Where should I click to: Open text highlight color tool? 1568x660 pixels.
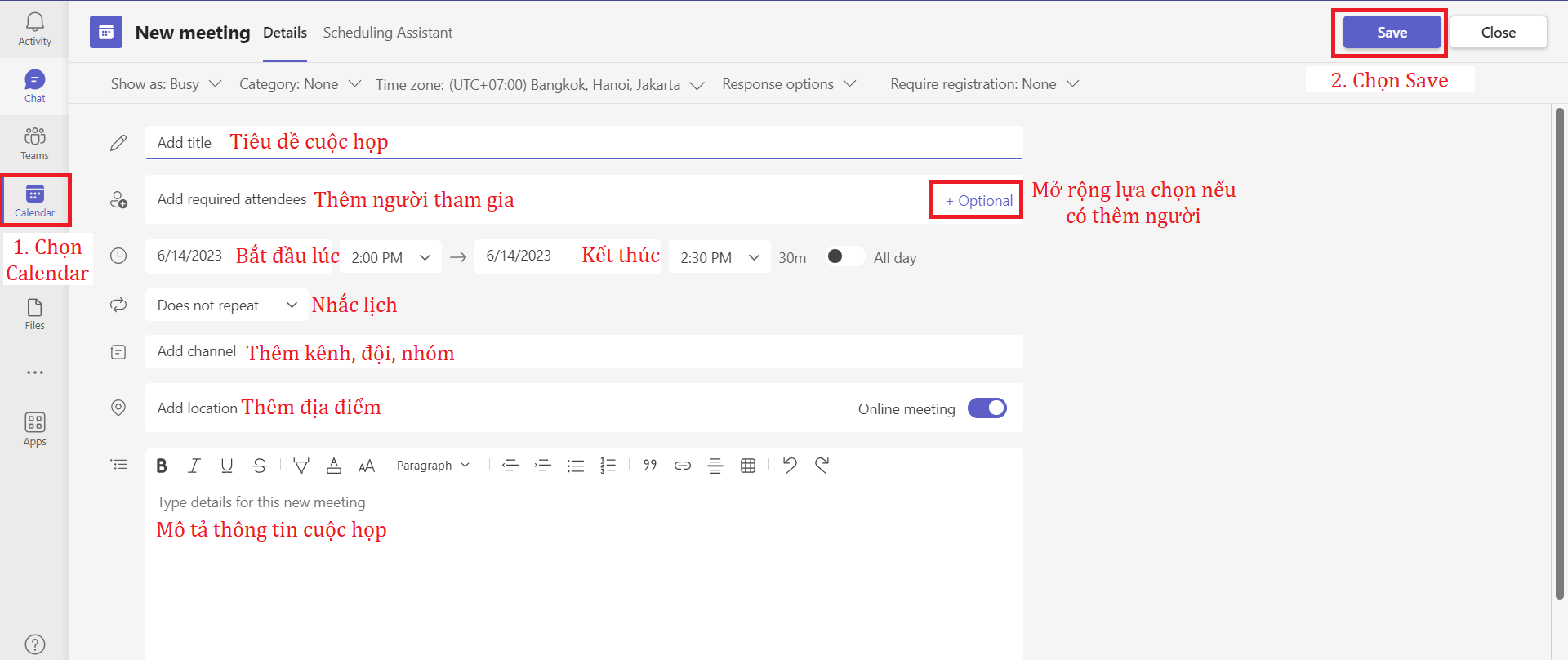pyautogui.click(x=301, y=466)
